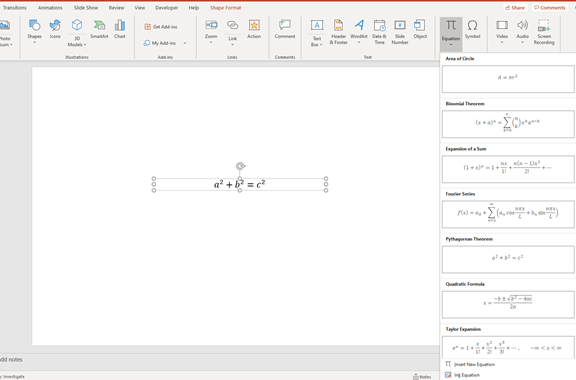Click the Equation pi icon
This screenshot has width=576, height=380.
click(x=451, y=26)
